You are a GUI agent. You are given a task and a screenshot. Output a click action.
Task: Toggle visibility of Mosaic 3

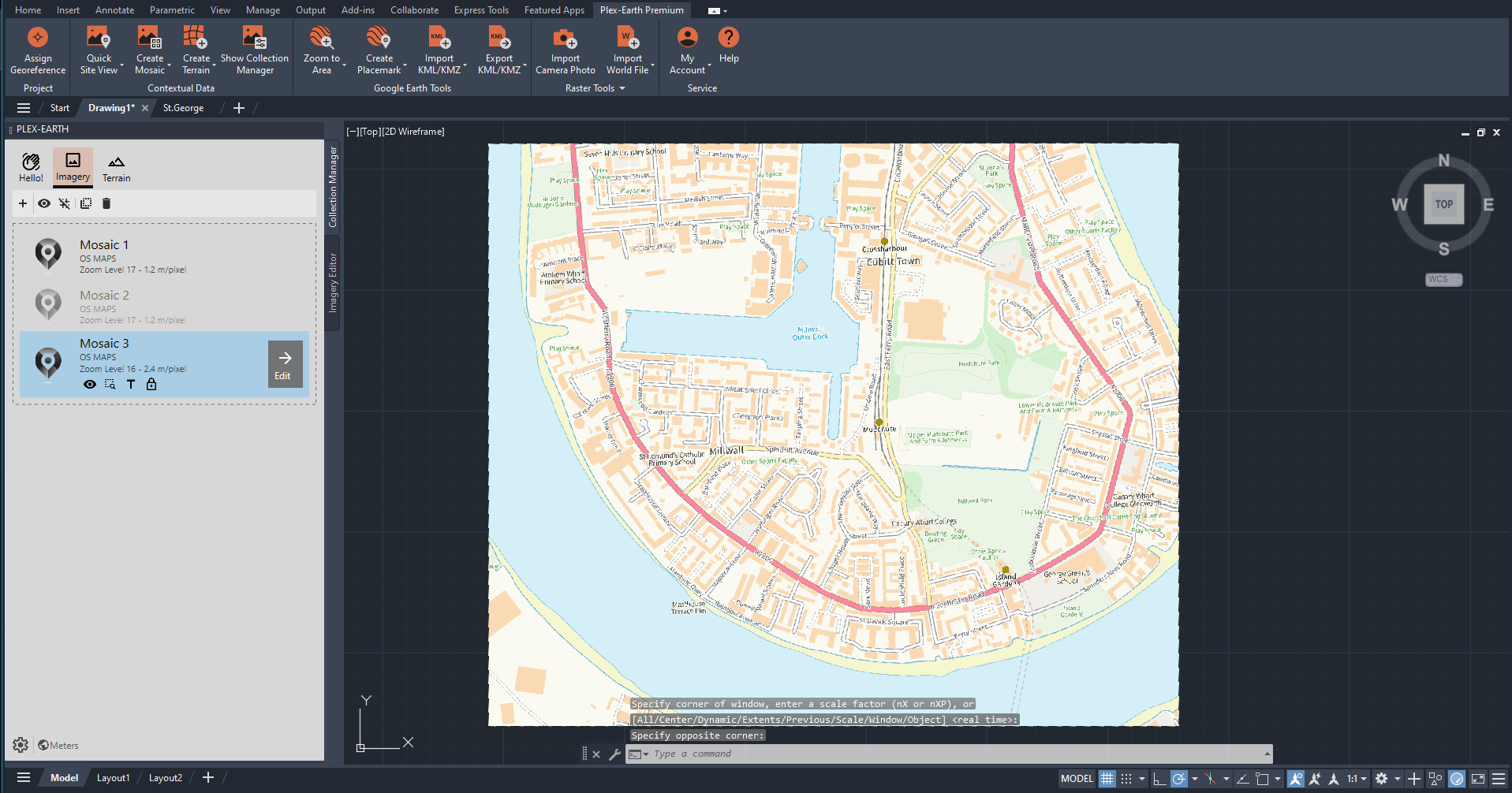coord(90,385)
